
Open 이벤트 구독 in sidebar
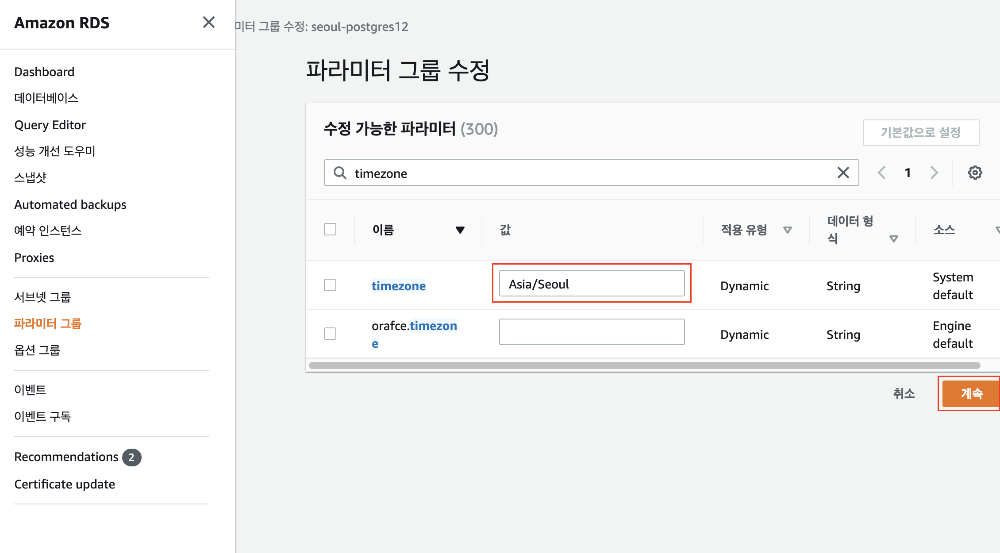tap(42, 416)
